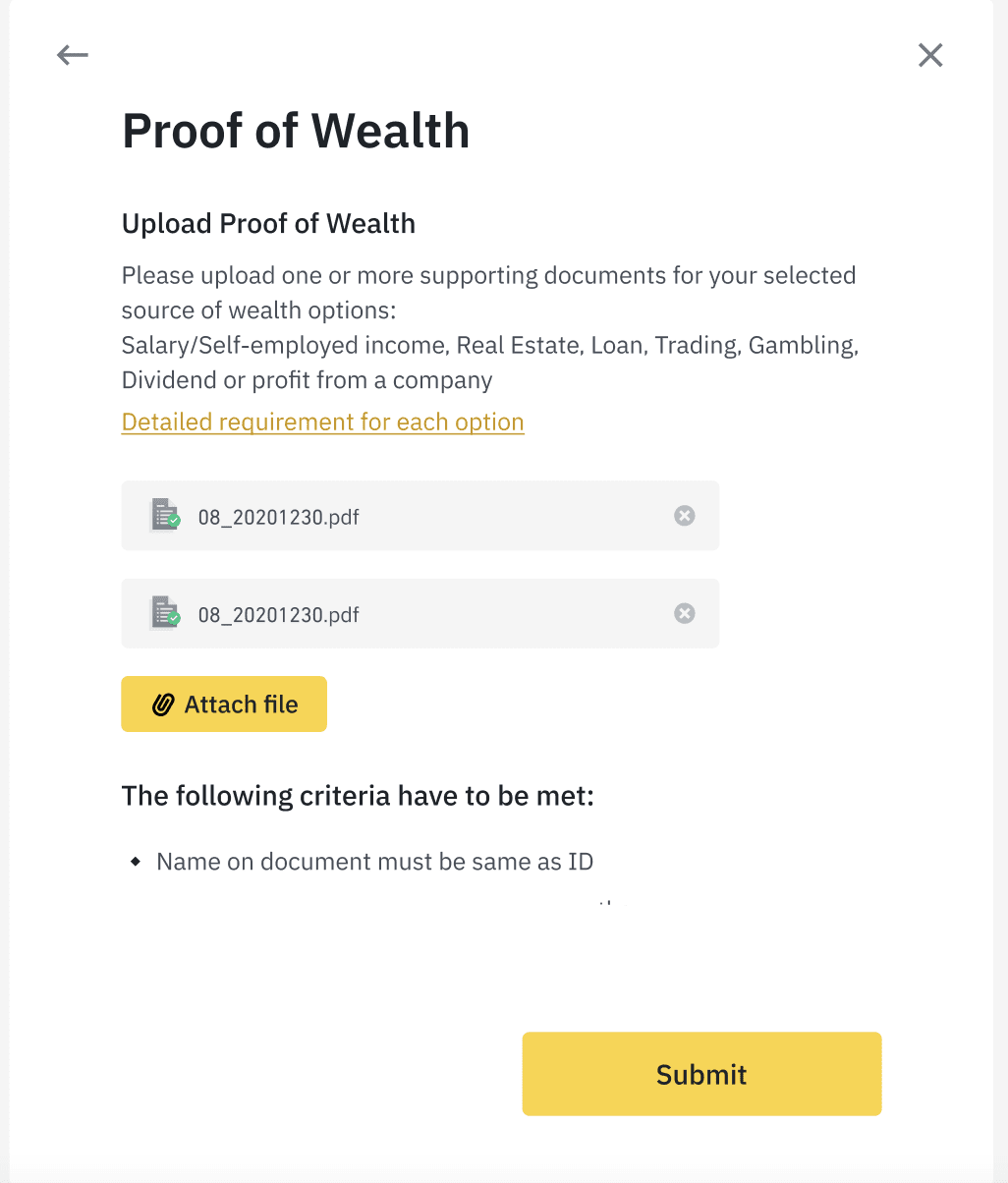Click the Upload Proof of Wealth subheading
This screenshot has height=1183, width=1008.
(268, 224)
